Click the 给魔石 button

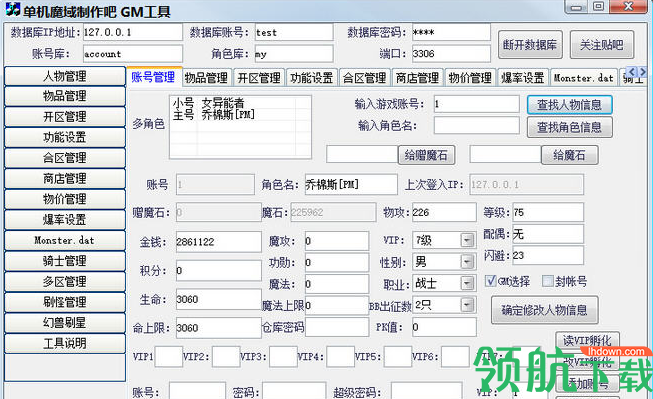tap(569, 155)
